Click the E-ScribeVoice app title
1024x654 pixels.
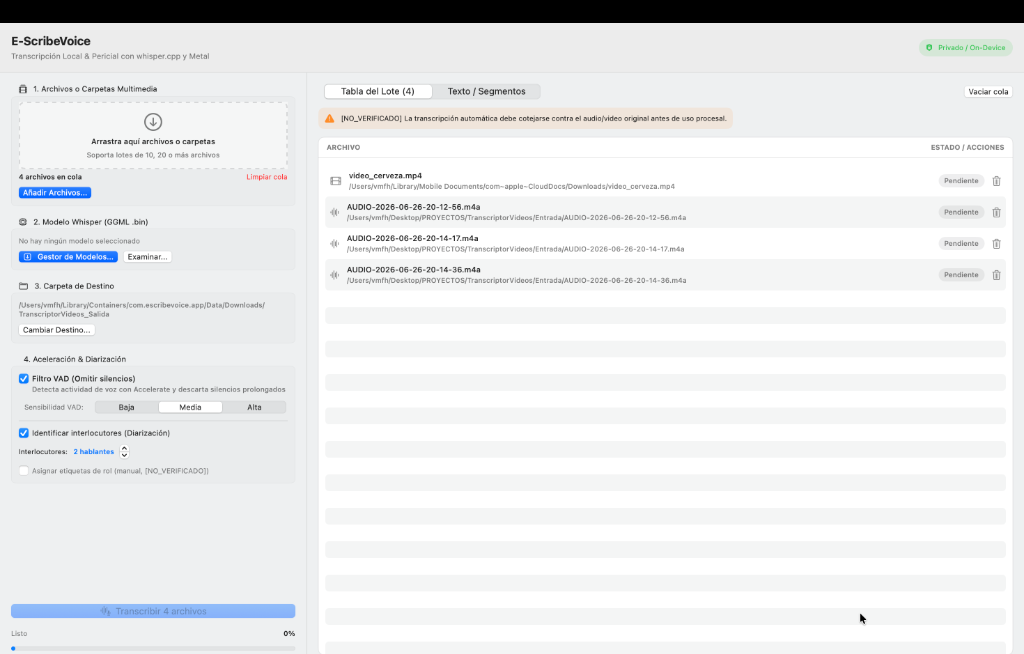51,41
